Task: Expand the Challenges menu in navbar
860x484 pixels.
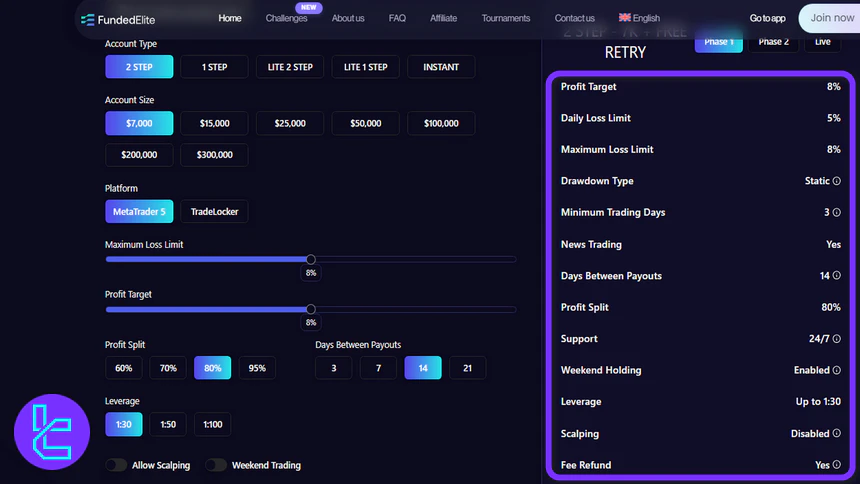Action: [x=286, y=18]
